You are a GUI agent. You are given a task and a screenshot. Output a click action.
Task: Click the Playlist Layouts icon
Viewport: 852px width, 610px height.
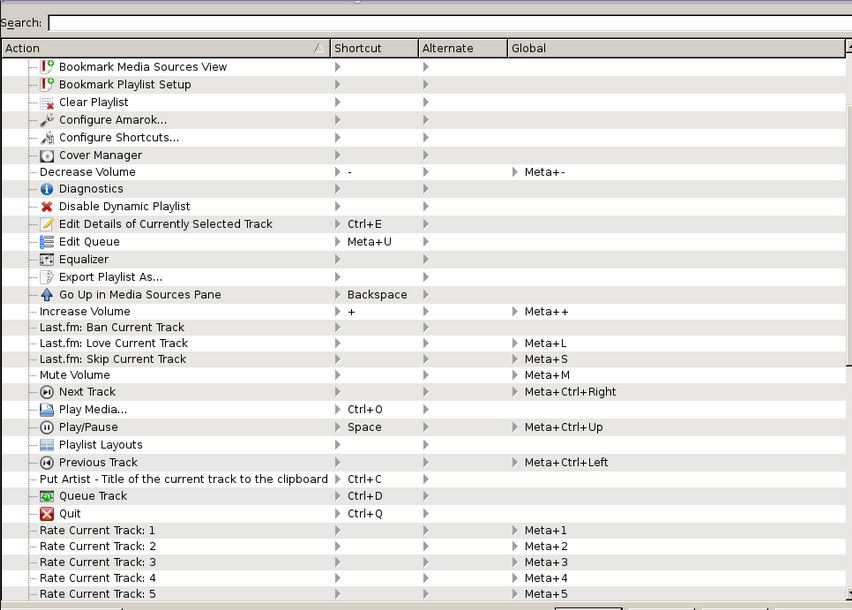(x=47, y=445)
